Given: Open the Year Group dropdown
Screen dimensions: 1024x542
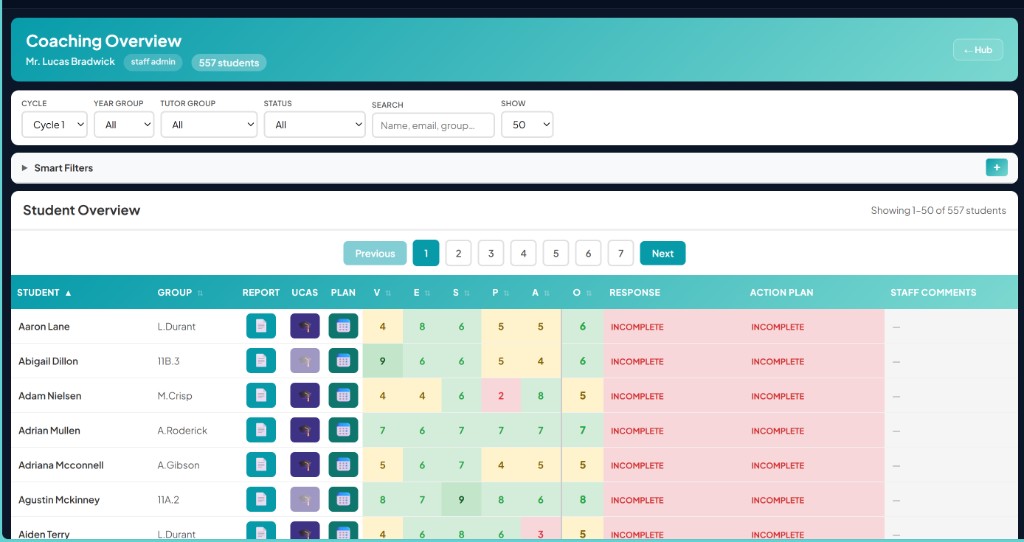Looking at the screenshot, I should click(x=123, y=125).
